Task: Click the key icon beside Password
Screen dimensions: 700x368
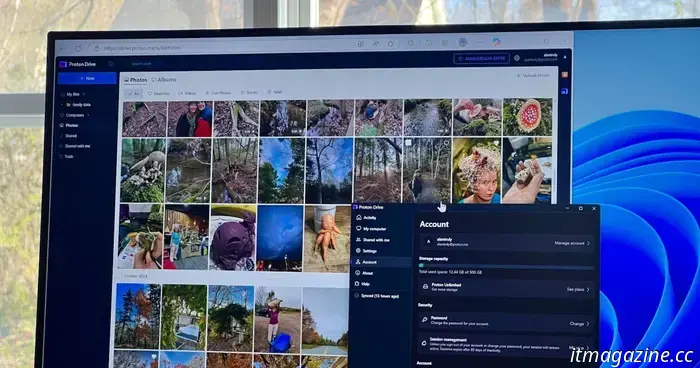Action: click(x=425, y=320)
